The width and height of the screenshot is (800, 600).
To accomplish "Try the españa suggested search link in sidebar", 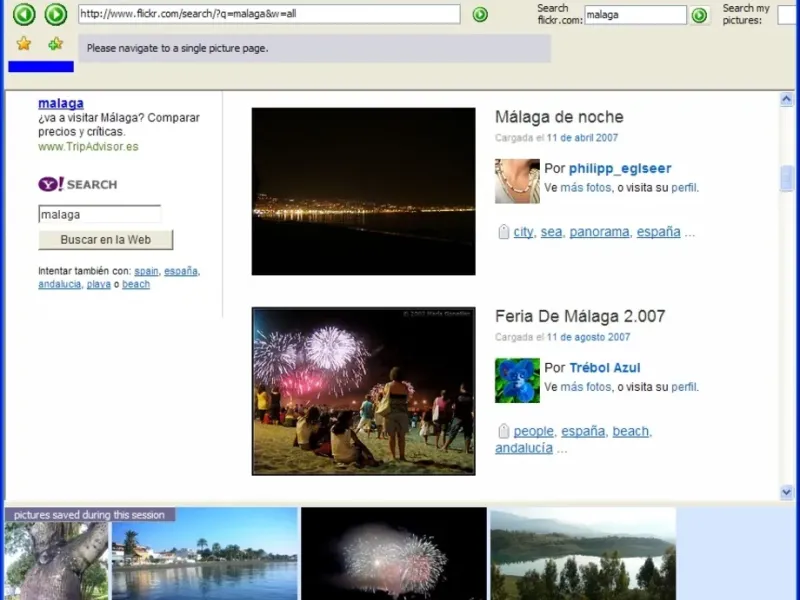I will (181, 271).
